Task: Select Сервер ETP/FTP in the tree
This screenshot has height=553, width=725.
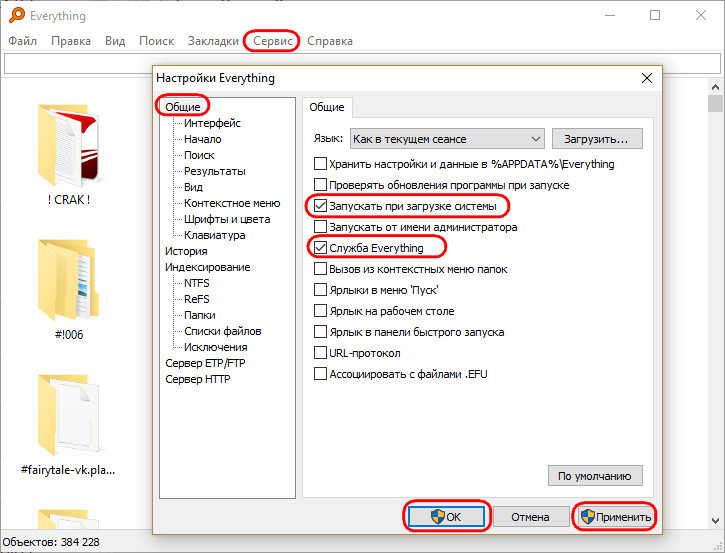Action: (205, 363)
